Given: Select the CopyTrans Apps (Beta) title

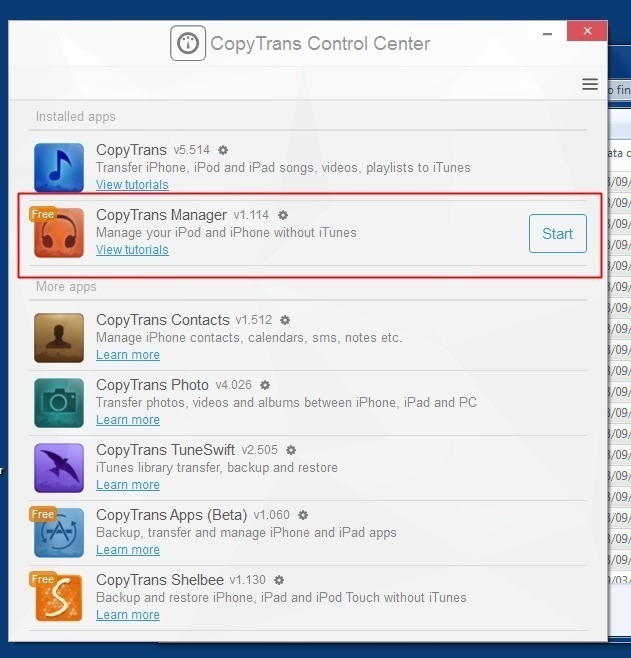Looking at the screenshot, I should click(172, 515).
